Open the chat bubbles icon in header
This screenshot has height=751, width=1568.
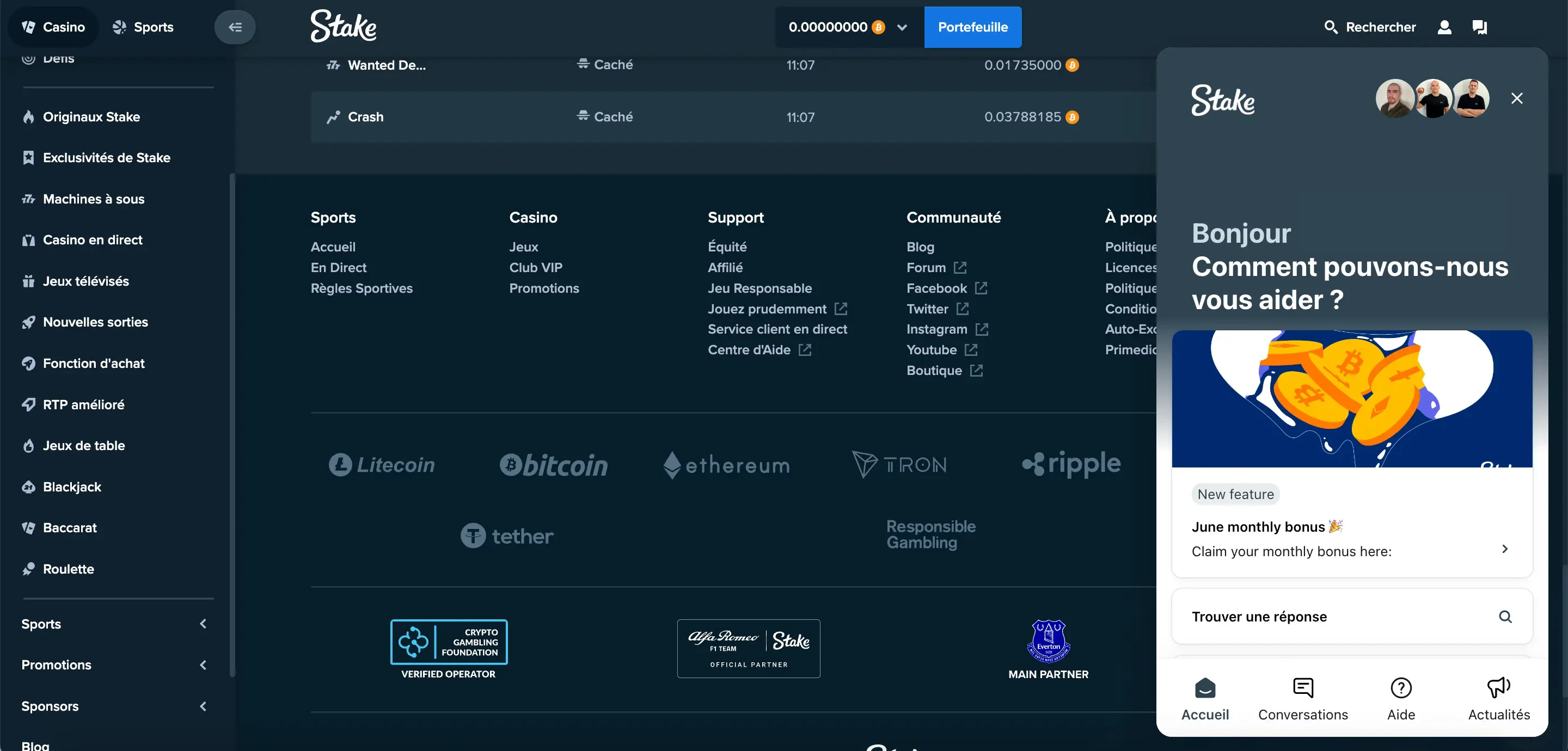pyautogui.click(x=1479, y=27)
